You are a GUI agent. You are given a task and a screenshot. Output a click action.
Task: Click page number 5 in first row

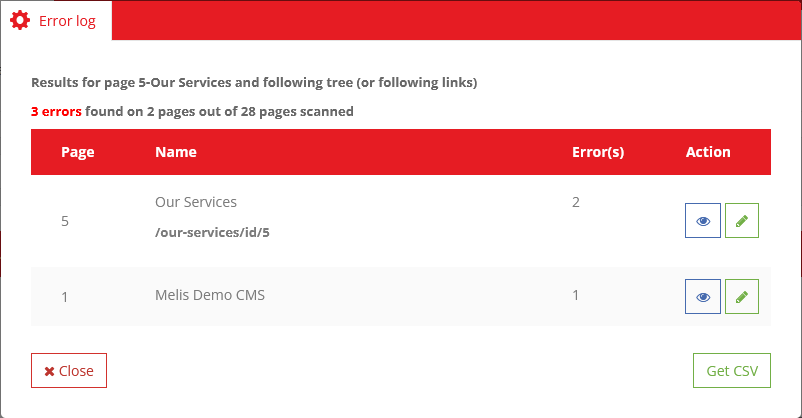65,221
